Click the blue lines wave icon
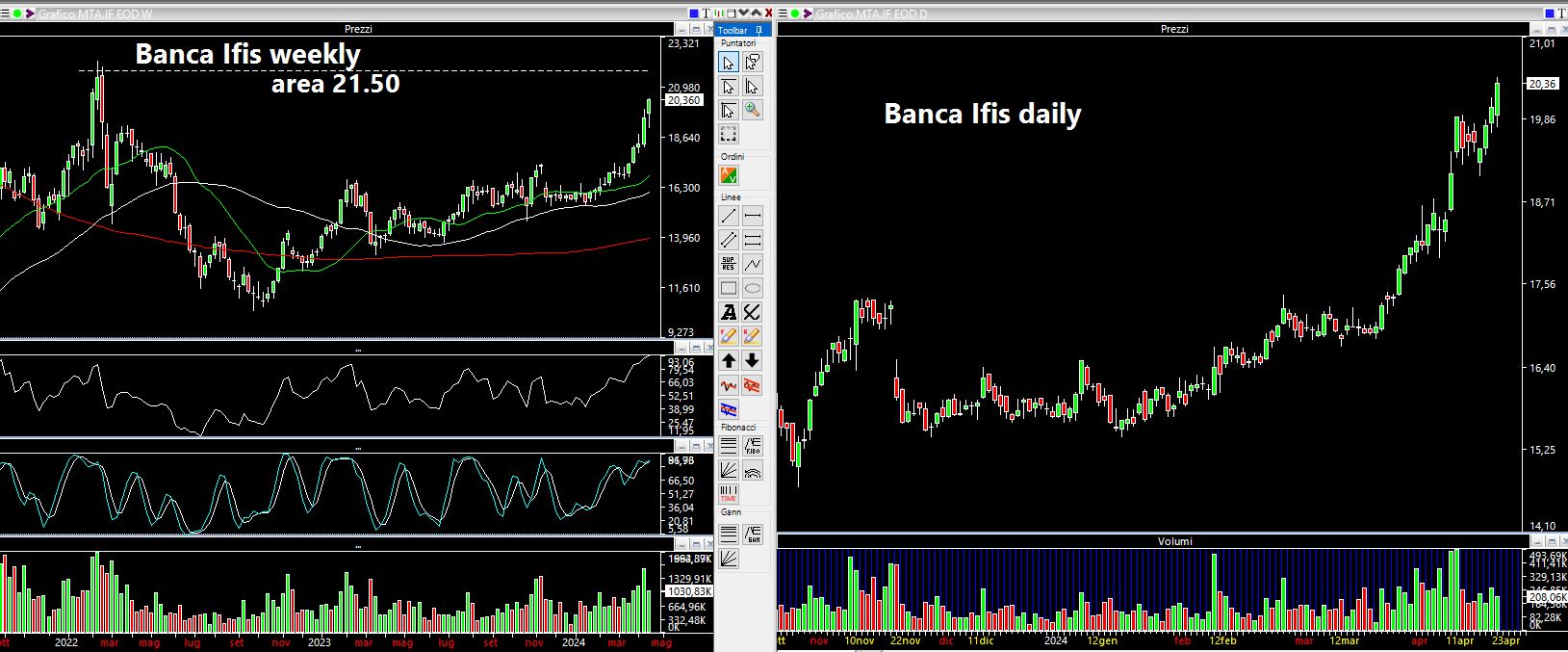The width and height of the screenshot is (1568, 652). point(729,408)
